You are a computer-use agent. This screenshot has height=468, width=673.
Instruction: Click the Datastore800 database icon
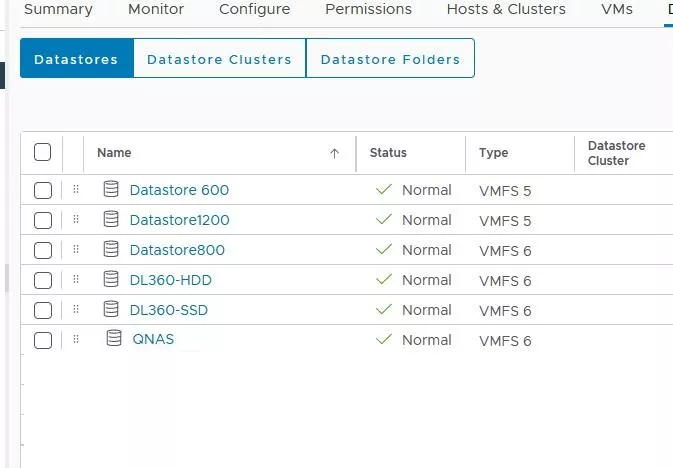111,249
